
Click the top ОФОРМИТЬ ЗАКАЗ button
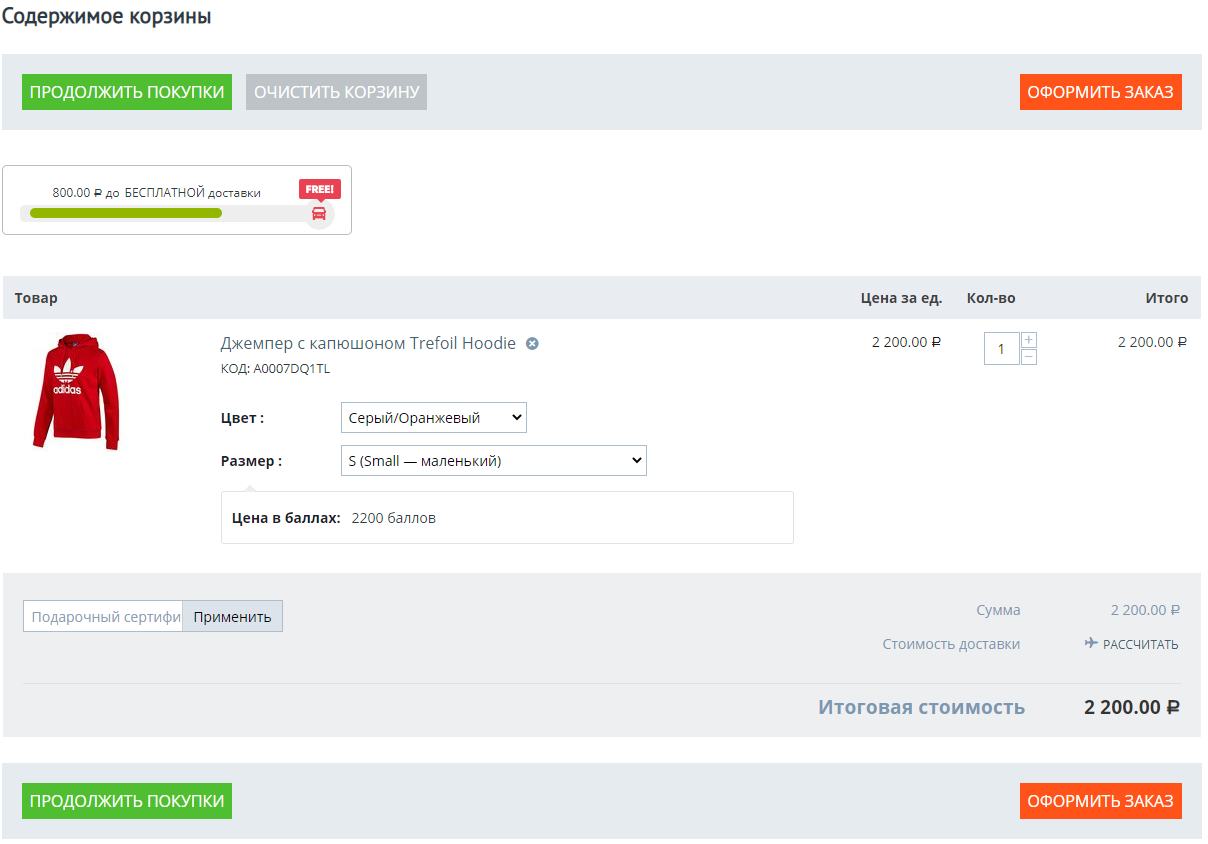1101,92
